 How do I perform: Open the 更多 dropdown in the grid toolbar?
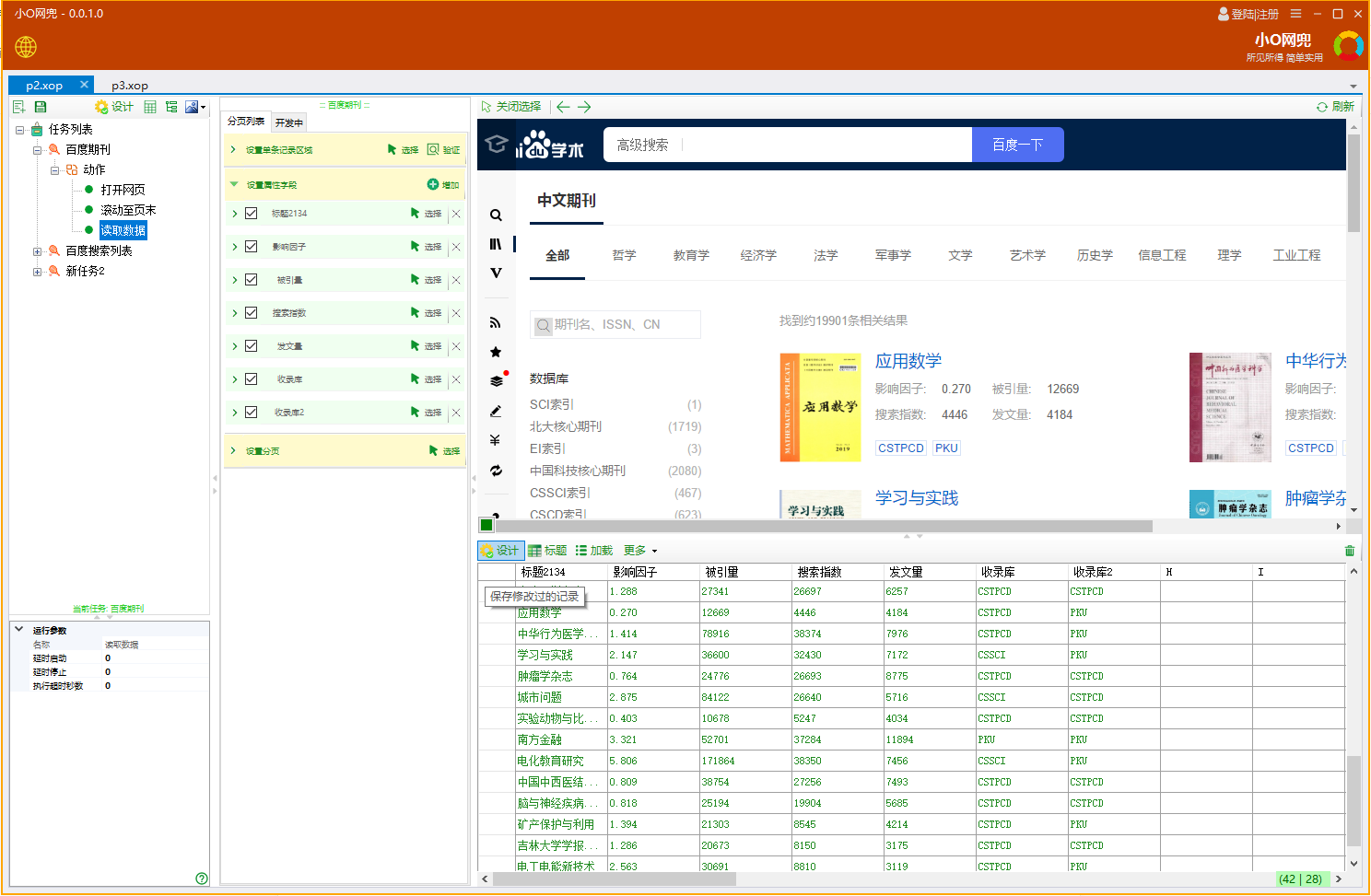click(640, 551)
